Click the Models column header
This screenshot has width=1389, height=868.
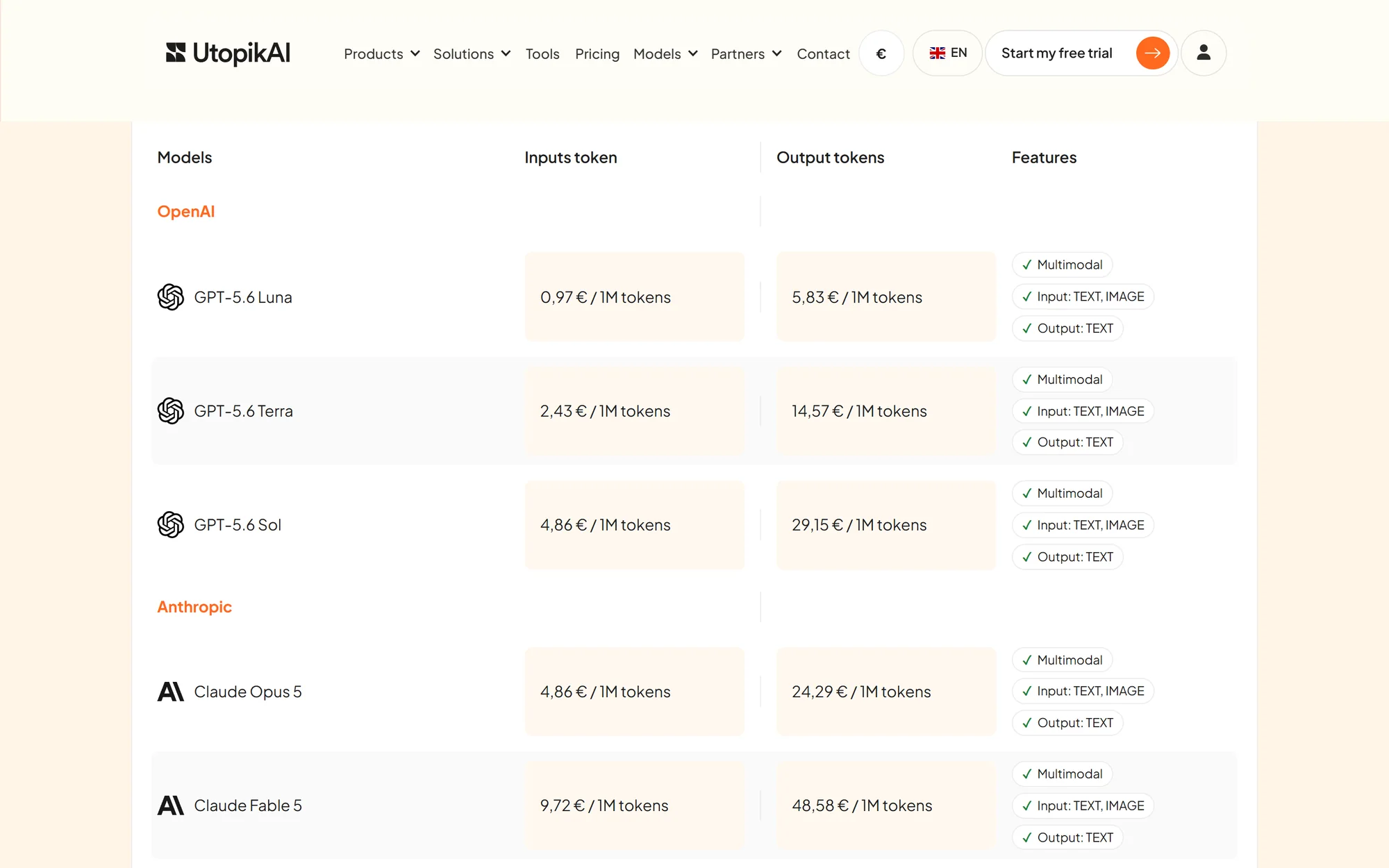coord(185,158)
